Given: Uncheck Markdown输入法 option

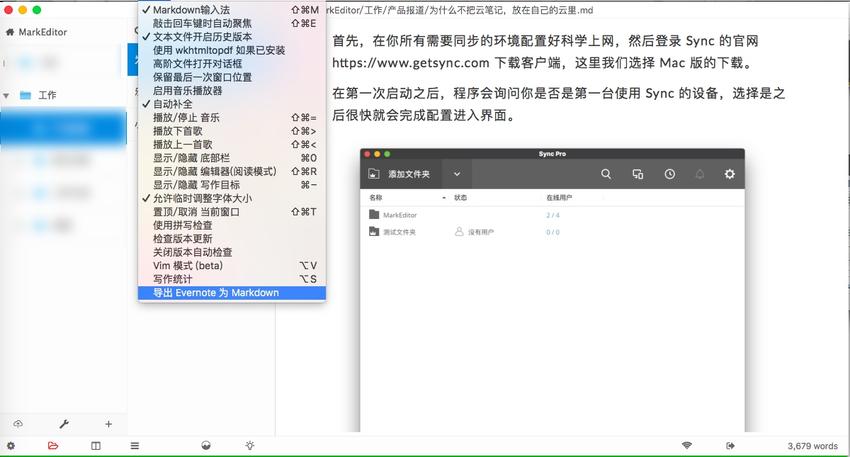Looking at the screenshot, I should [232, 10].
